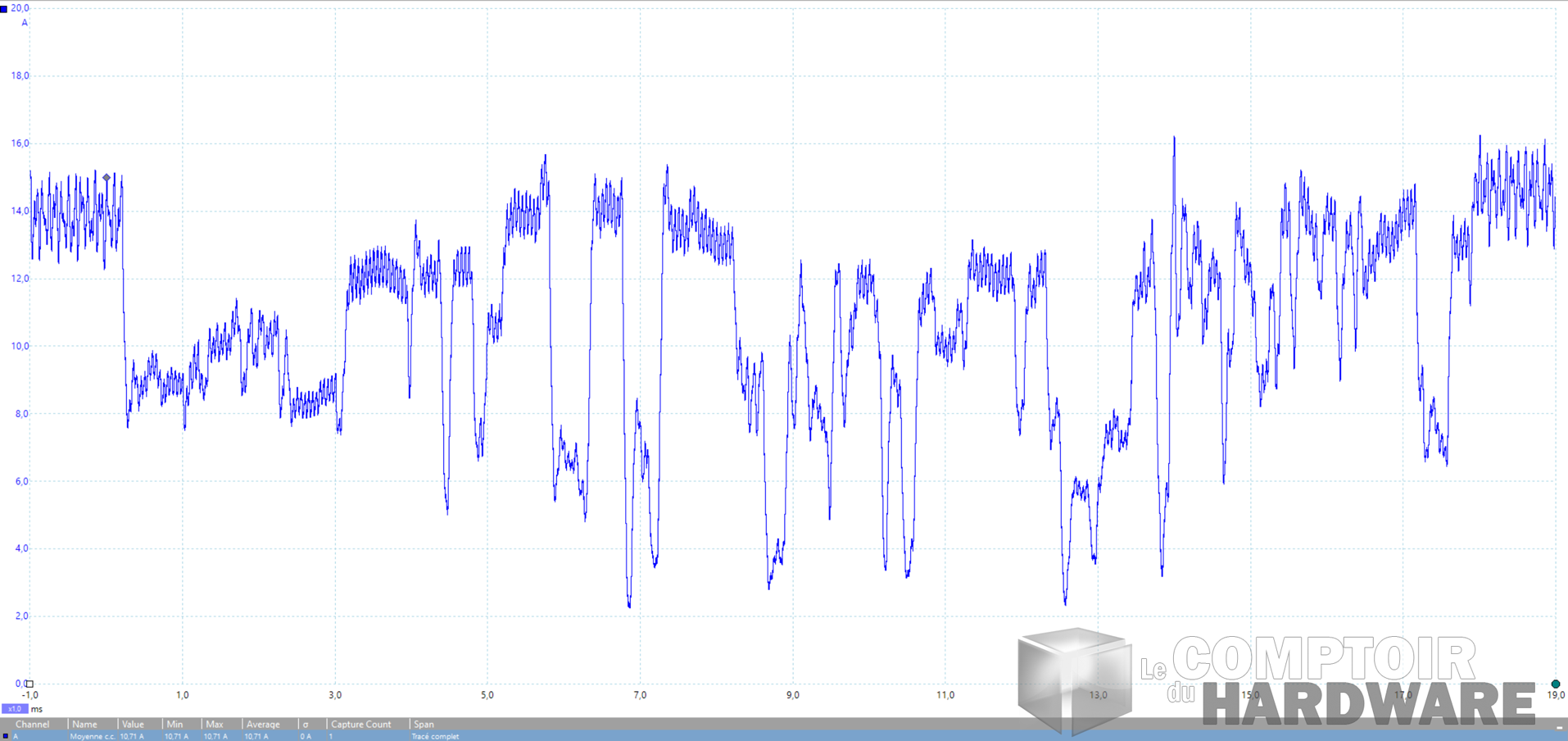Click the Capture Count column header

pyautogui.click(x=360, y=725)
